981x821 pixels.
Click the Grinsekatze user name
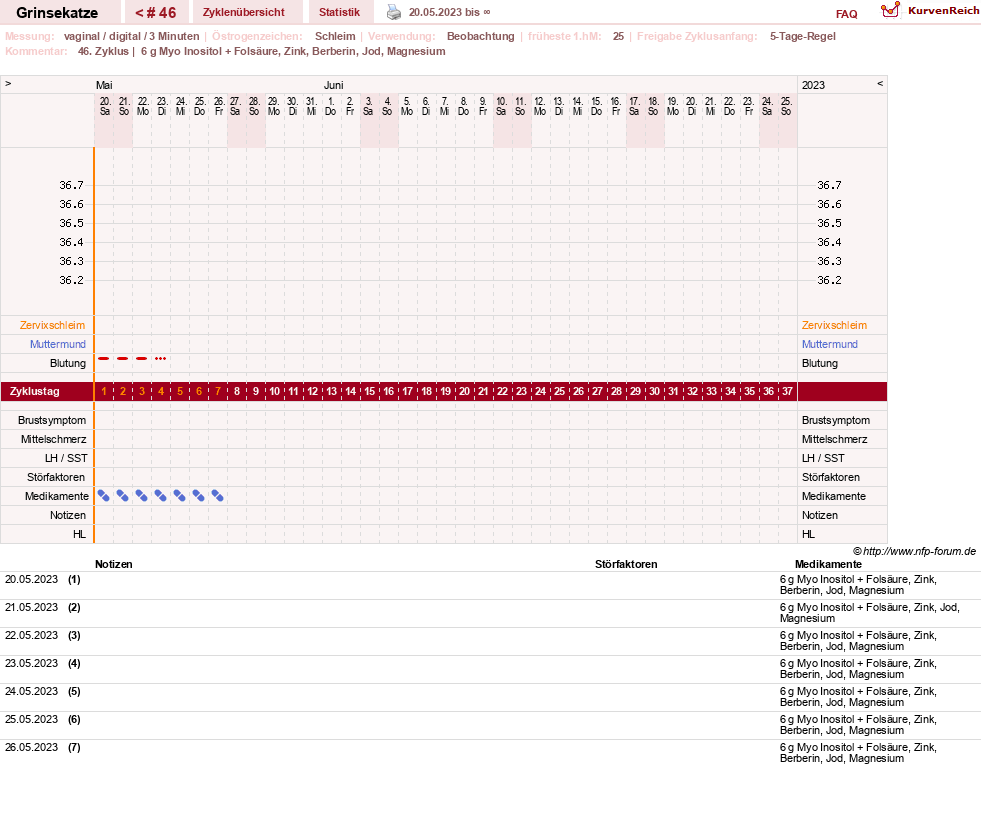click(x=57, y=13)
